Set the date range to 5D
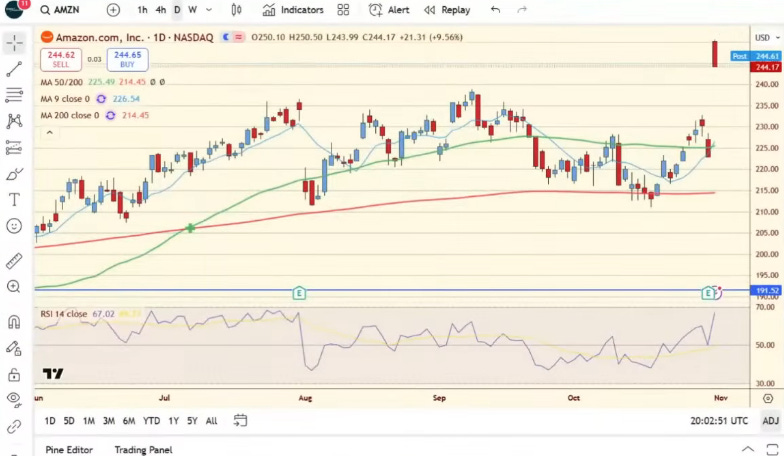This screenshot has height=456, width=784. (x=69, y=421)
